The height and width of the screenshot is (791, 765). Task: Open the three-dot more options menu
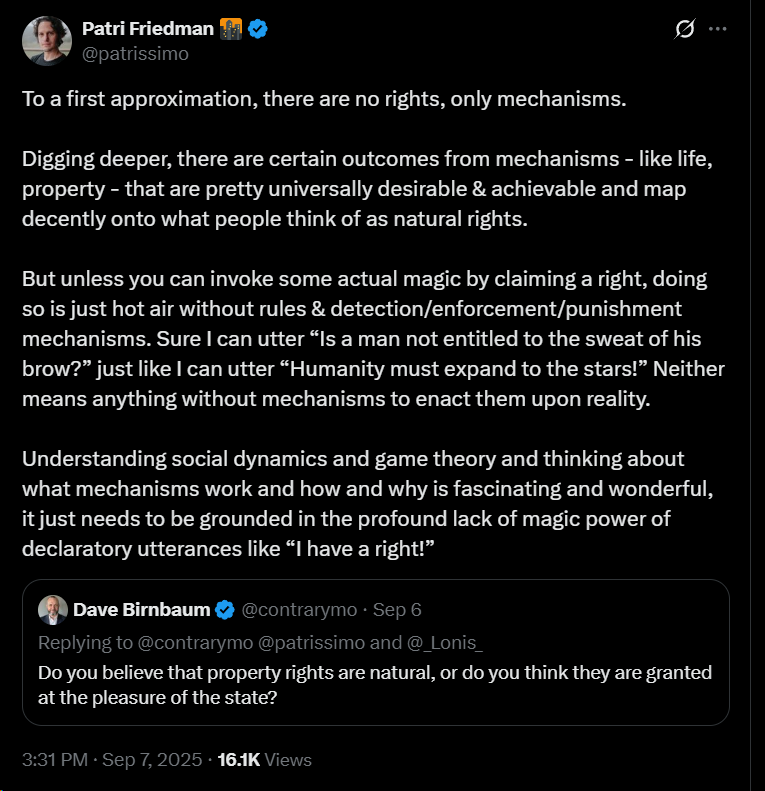(717, 29)
